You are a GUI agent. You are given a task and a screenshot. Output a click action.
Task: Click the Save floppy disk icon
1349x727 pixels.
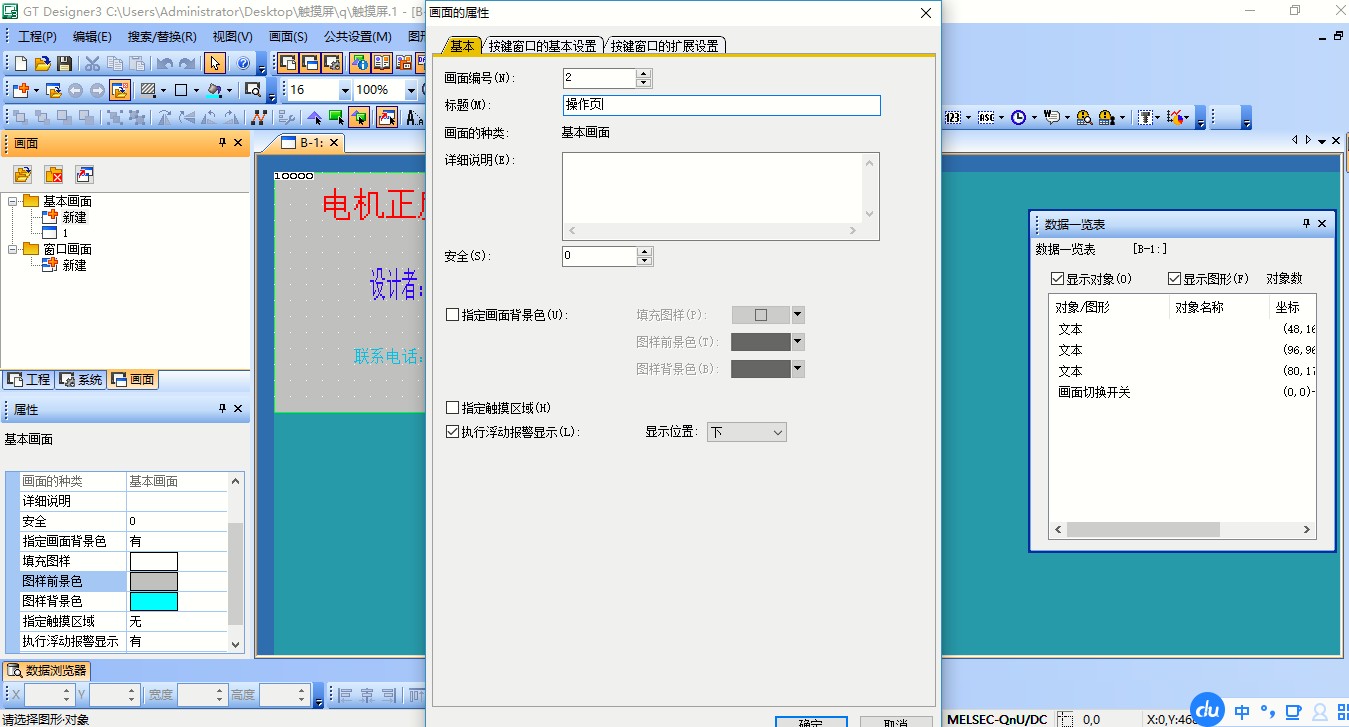point(64,63)
